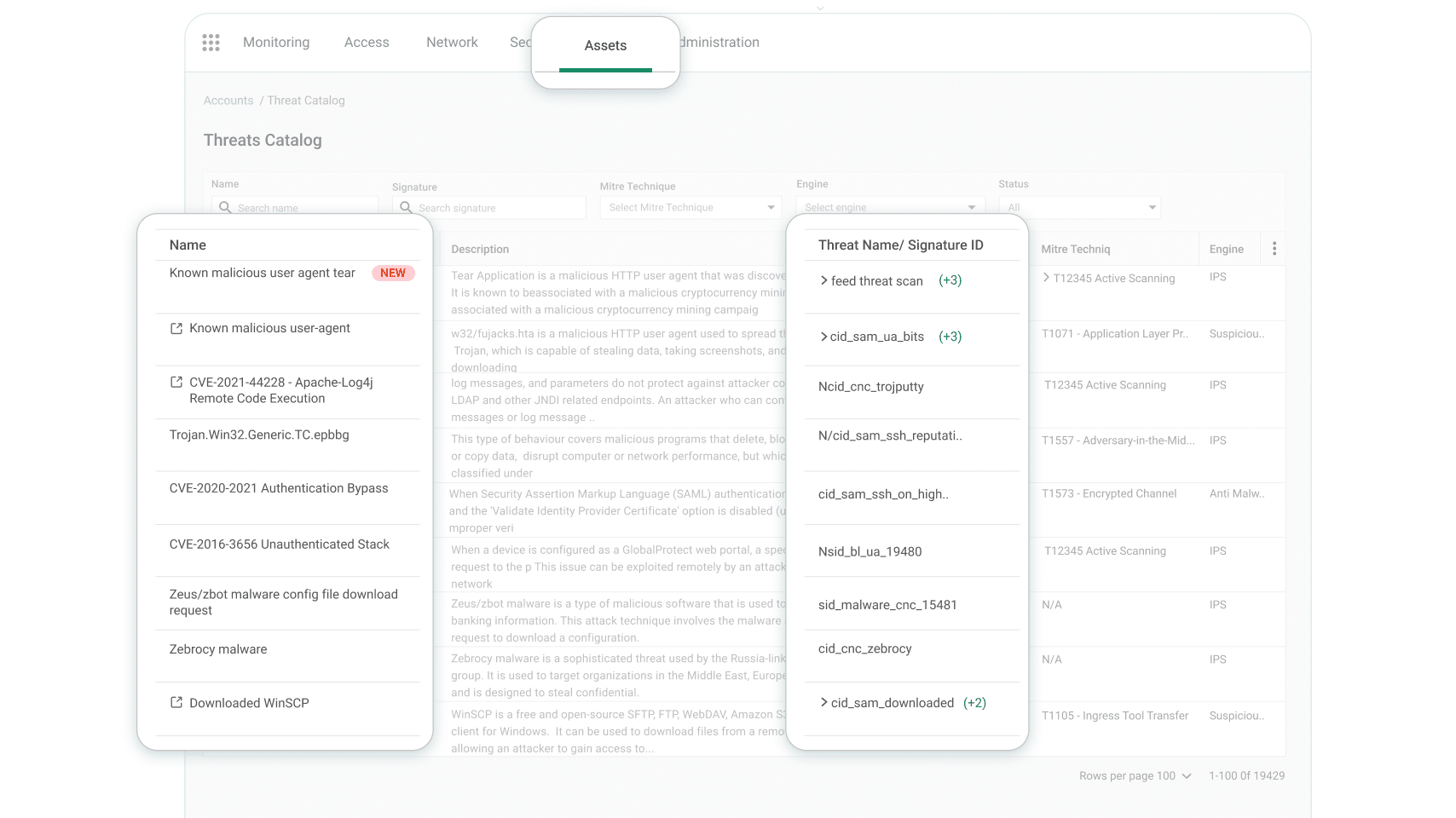
Task: Click 'T1573 - Encrypted Channel' cell
Action: click(x=1109, y=493)
